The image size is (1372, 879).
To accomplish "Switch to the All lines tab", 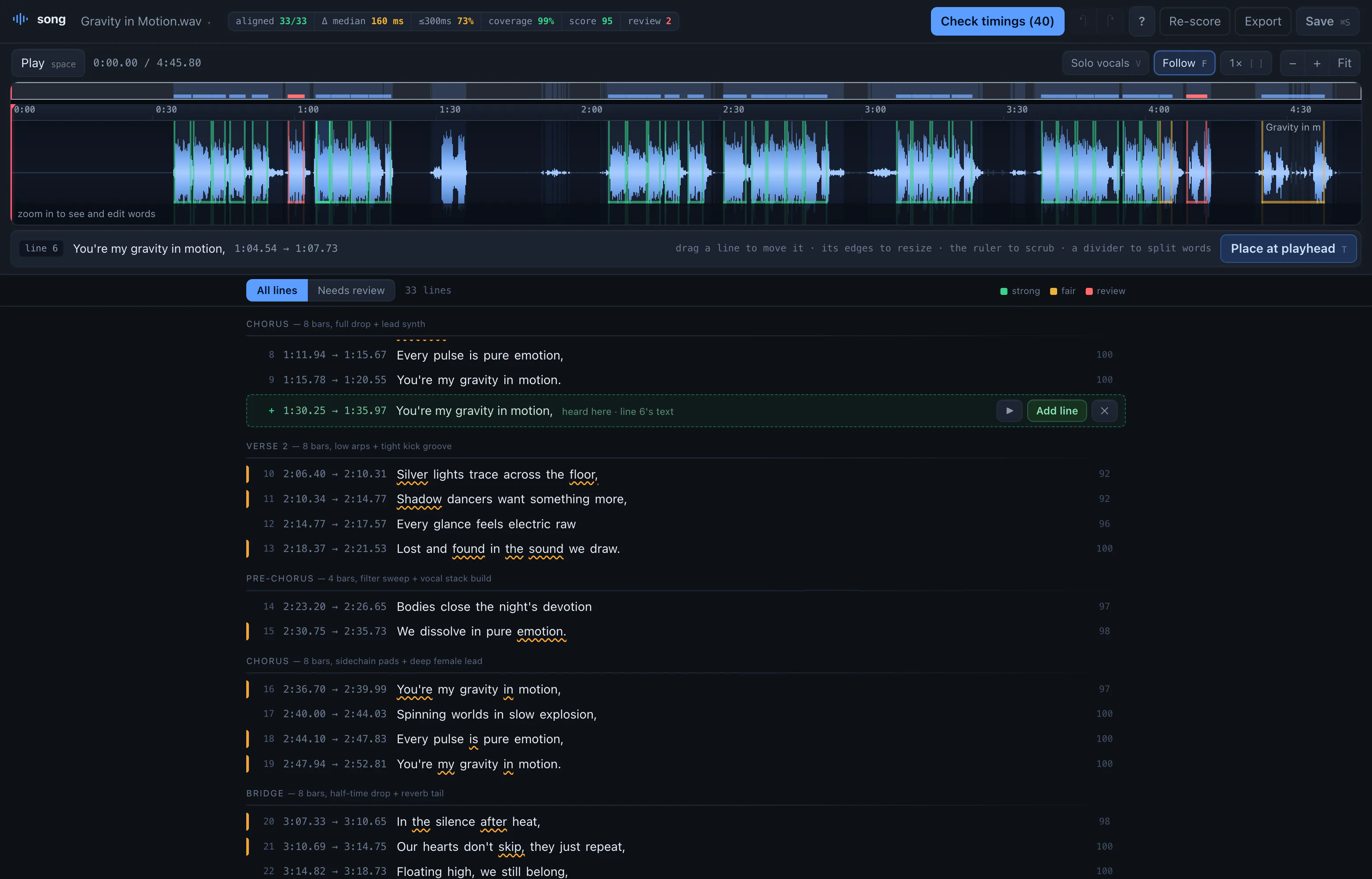I will pos(277,290).
